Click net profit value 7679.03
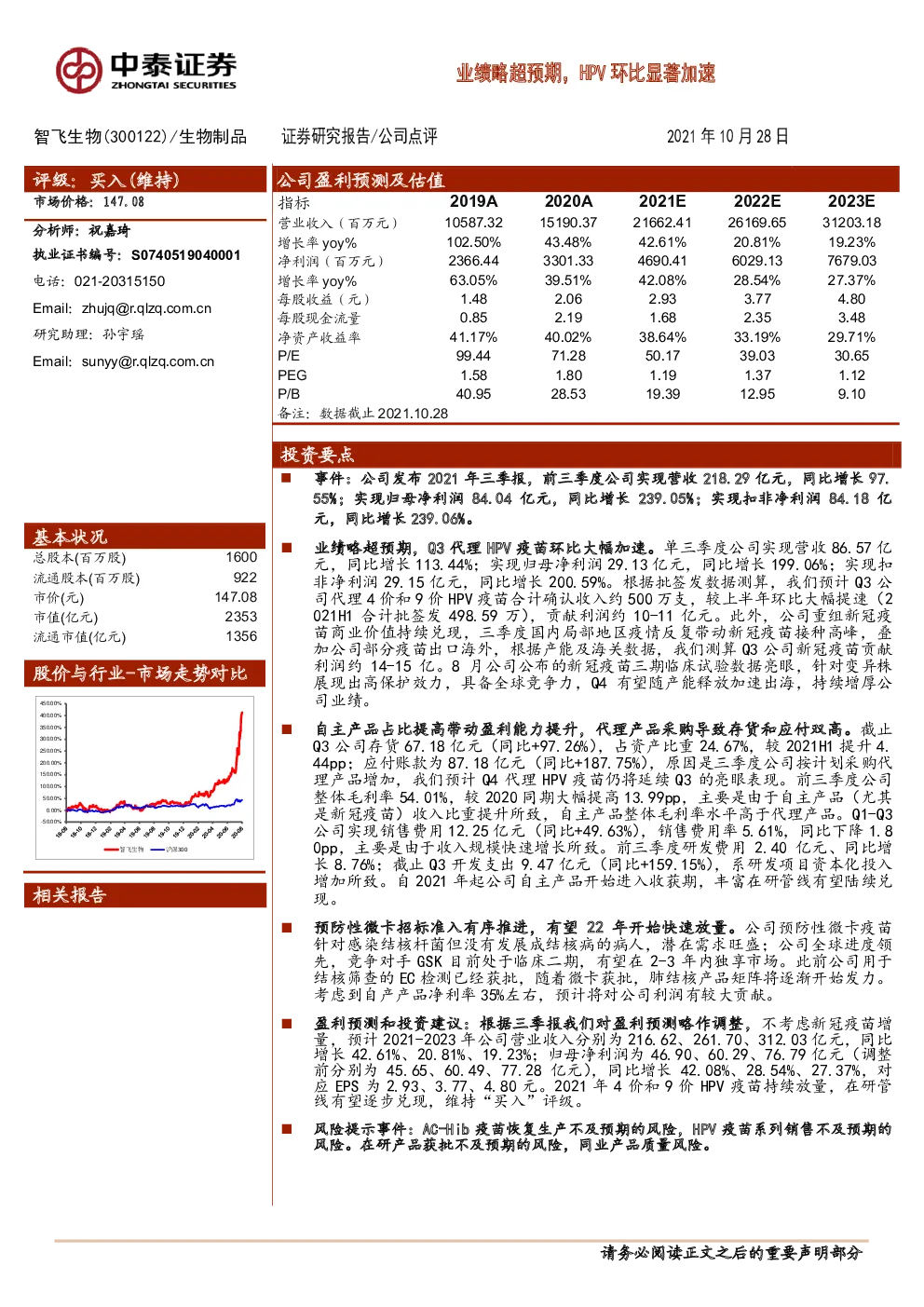Screen dimensions: 924x1307 click(851, 261)
